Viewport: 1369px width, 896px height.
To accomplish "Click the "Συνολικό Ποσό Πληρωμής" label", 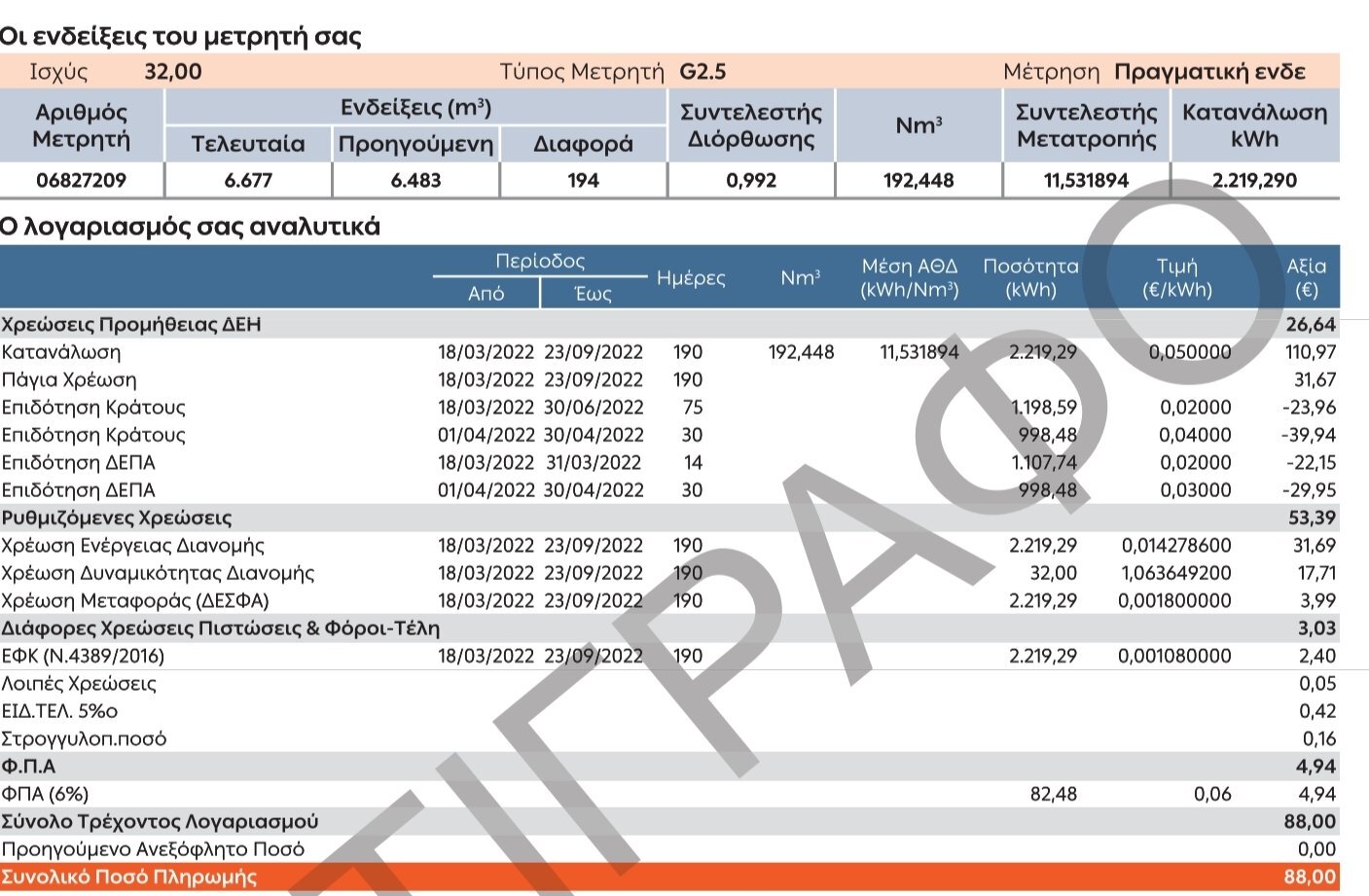I will pyautogui.click(x=129, y=877).
